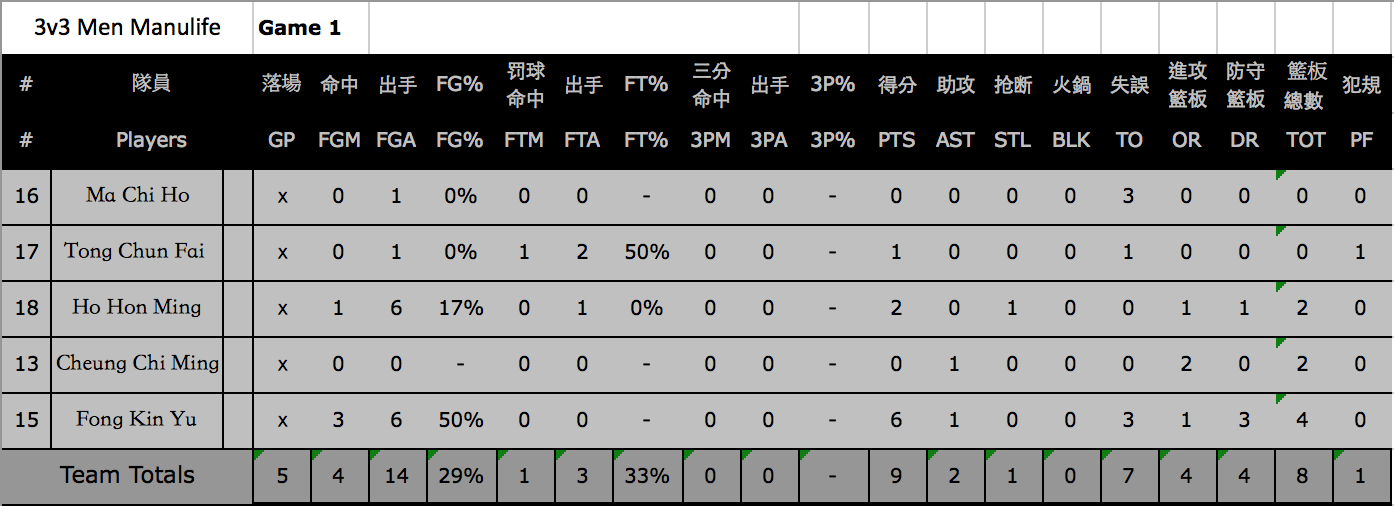
Task: Select the 'Cheung Chi Ming' name cell
Action: point(138,363)
